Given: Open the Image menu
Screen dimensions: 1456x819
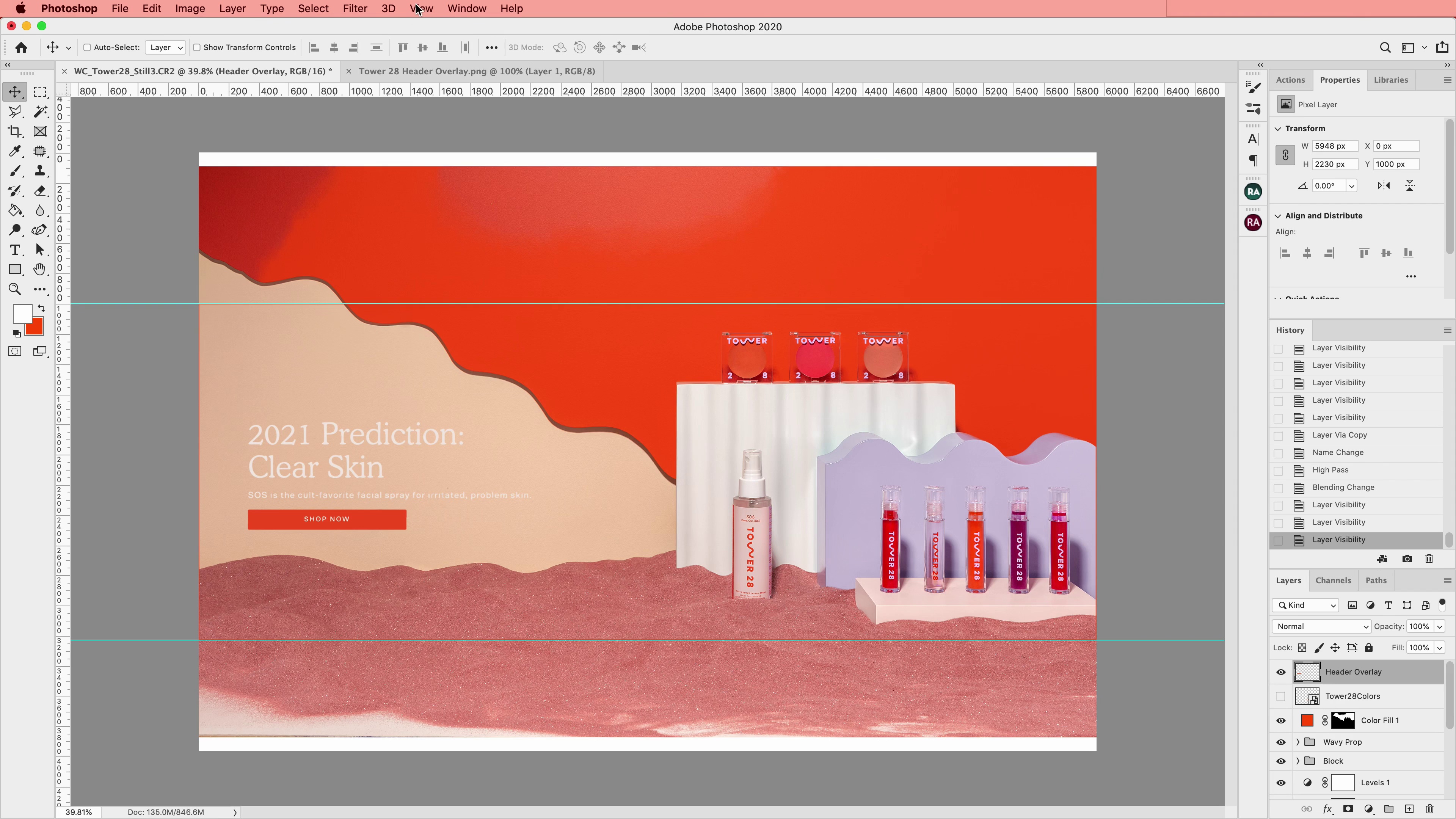Looking at the screenshot, I should pyautogui.click(x=190, y=8).
